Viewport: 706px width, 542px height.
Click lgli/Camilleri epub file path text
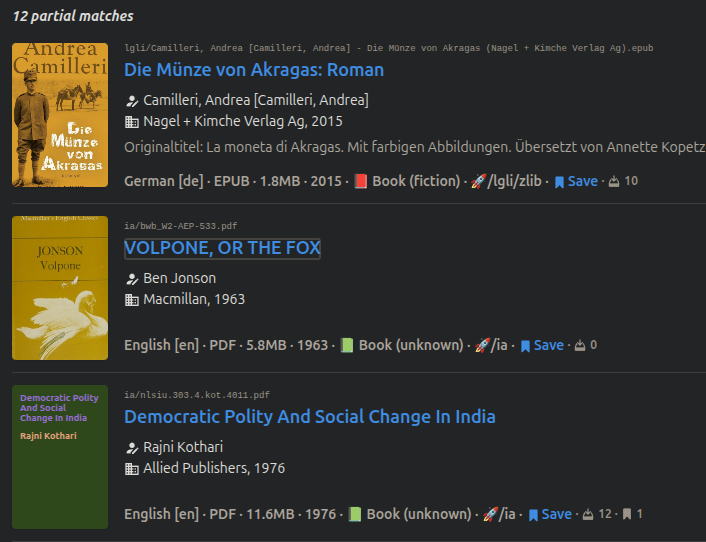coord(389,48)
